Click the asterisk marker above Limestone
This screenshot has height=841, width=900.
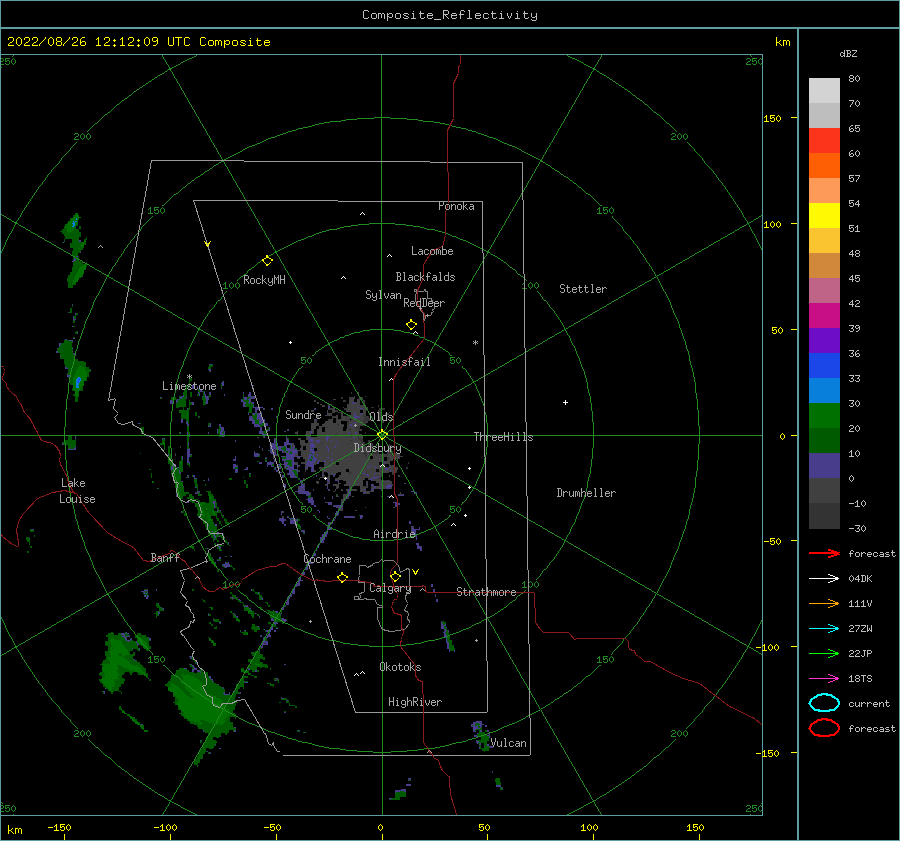coord(189,377)
